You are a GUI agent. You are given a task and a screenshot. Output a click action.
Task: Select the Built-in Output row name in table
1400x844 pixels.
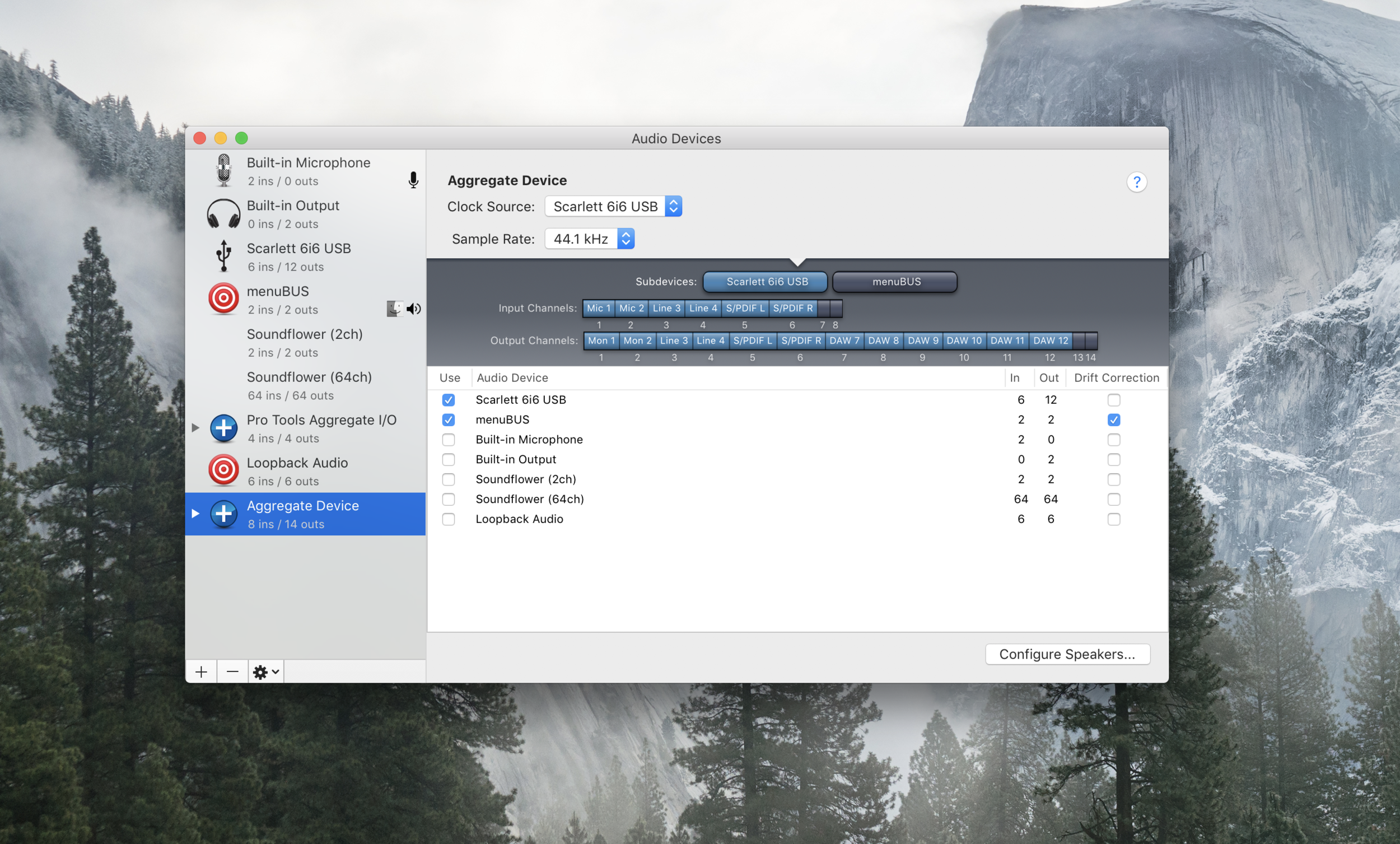point(515,459)
